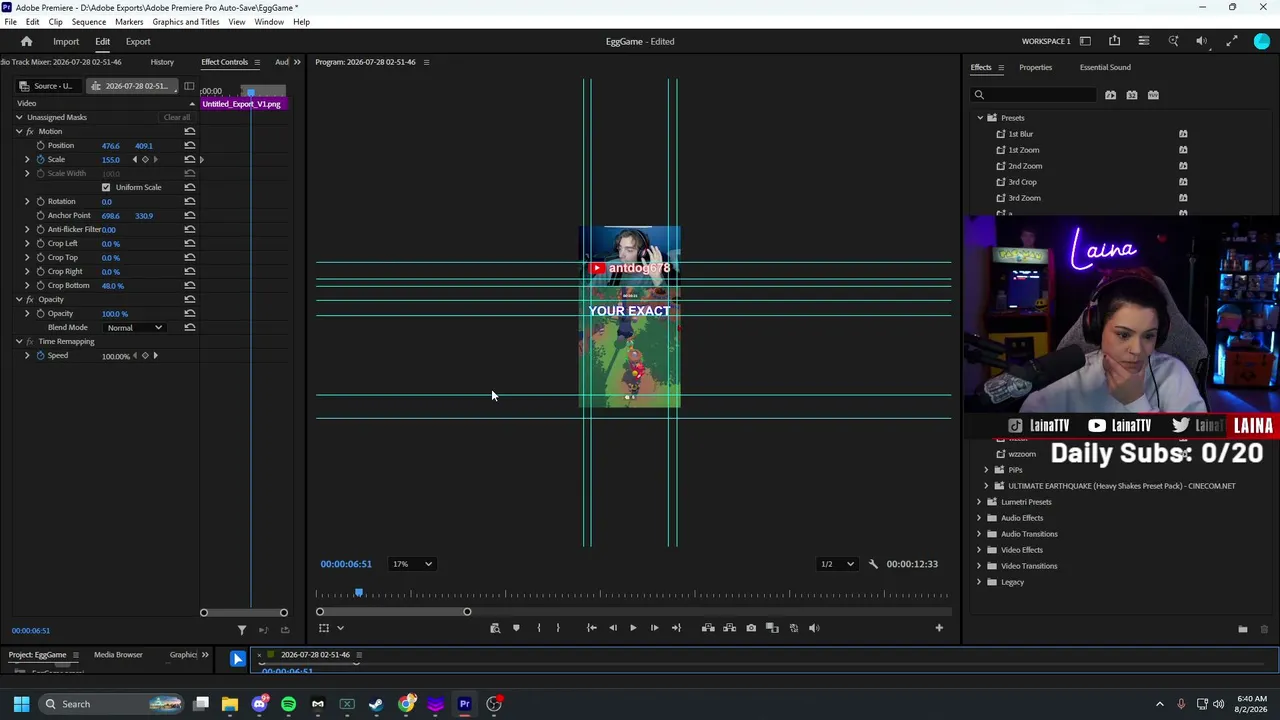Switch to the History tab

click(162, 62)
